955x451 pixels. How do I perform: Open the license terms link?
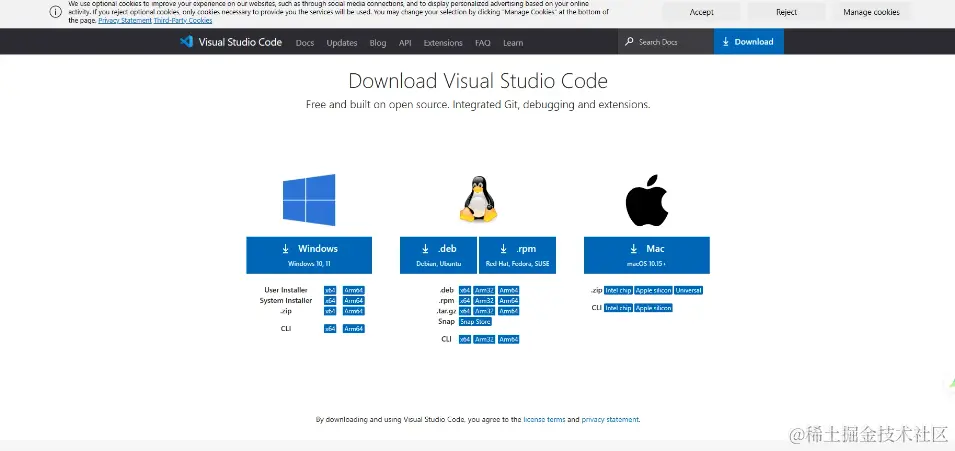pos(544,420)
